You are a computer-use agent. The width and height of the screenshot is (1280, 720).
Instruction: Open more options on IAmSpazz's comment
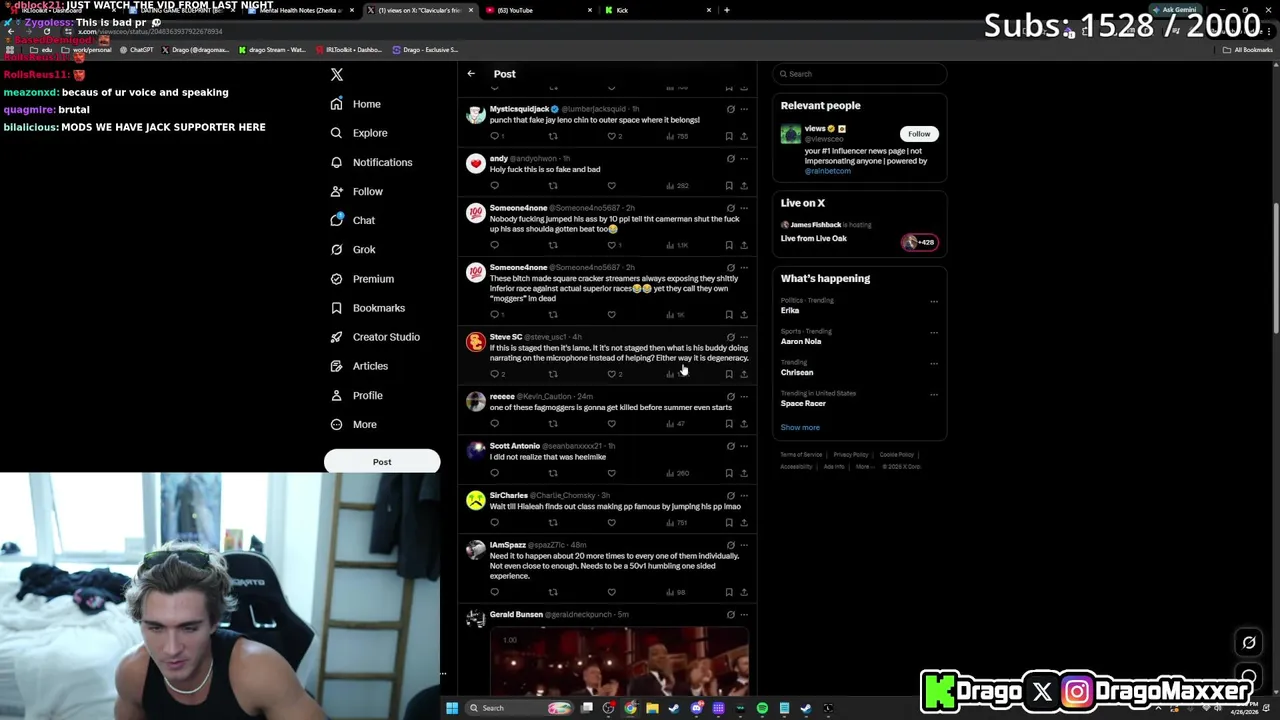tap(743, 545)
